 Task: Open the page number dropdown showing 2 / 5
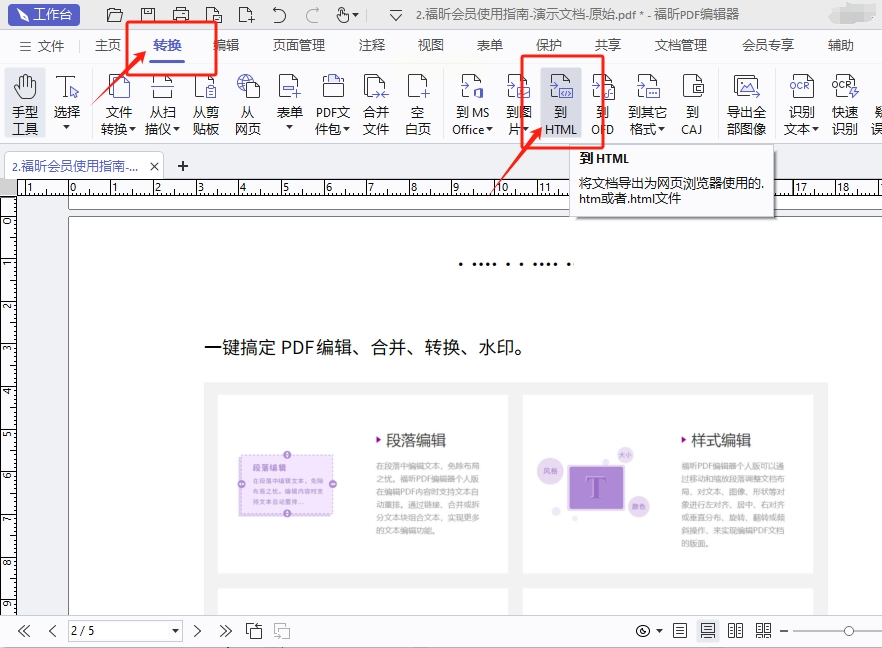tap(176, 631)
